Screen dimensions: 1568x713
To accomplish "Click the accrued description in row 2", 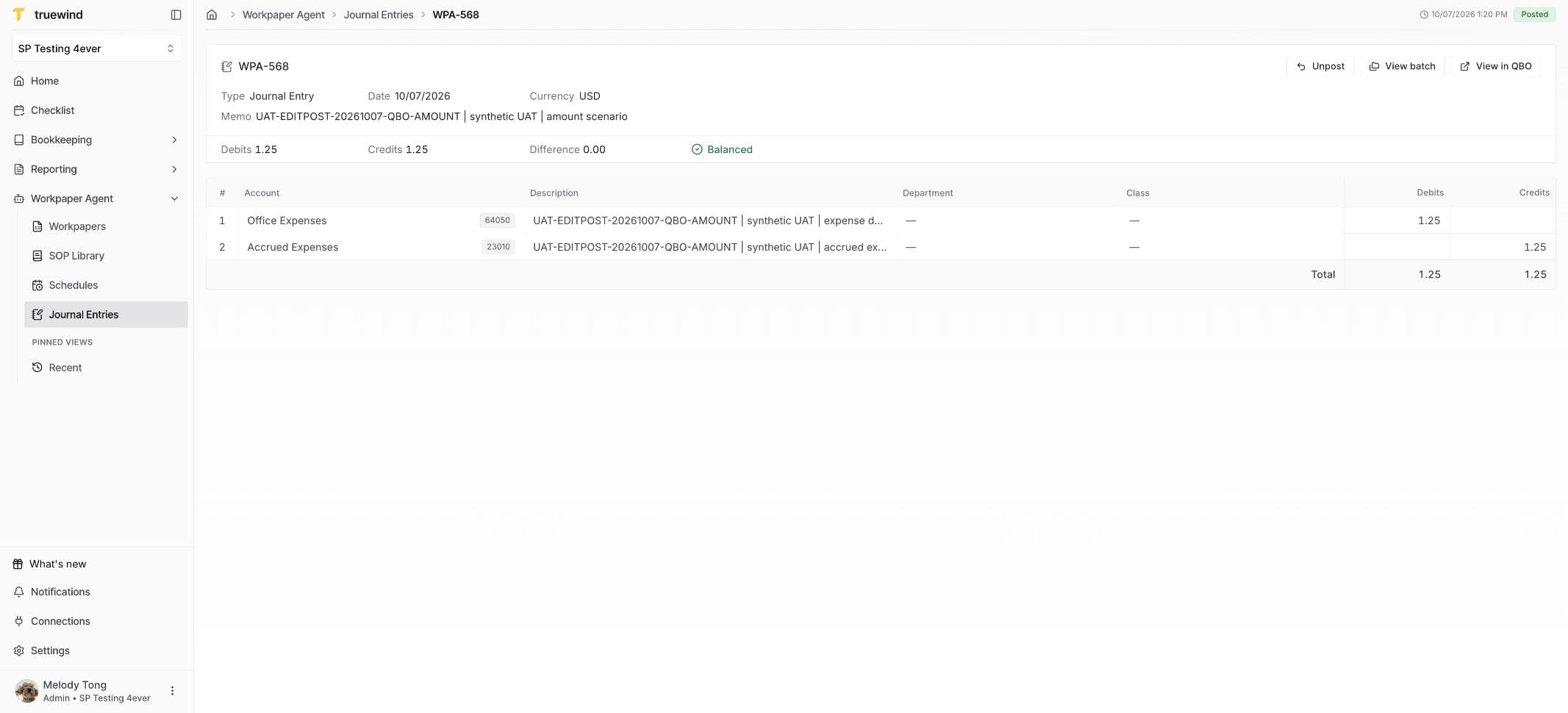I will pyautogui.click(x=709, y=247).
